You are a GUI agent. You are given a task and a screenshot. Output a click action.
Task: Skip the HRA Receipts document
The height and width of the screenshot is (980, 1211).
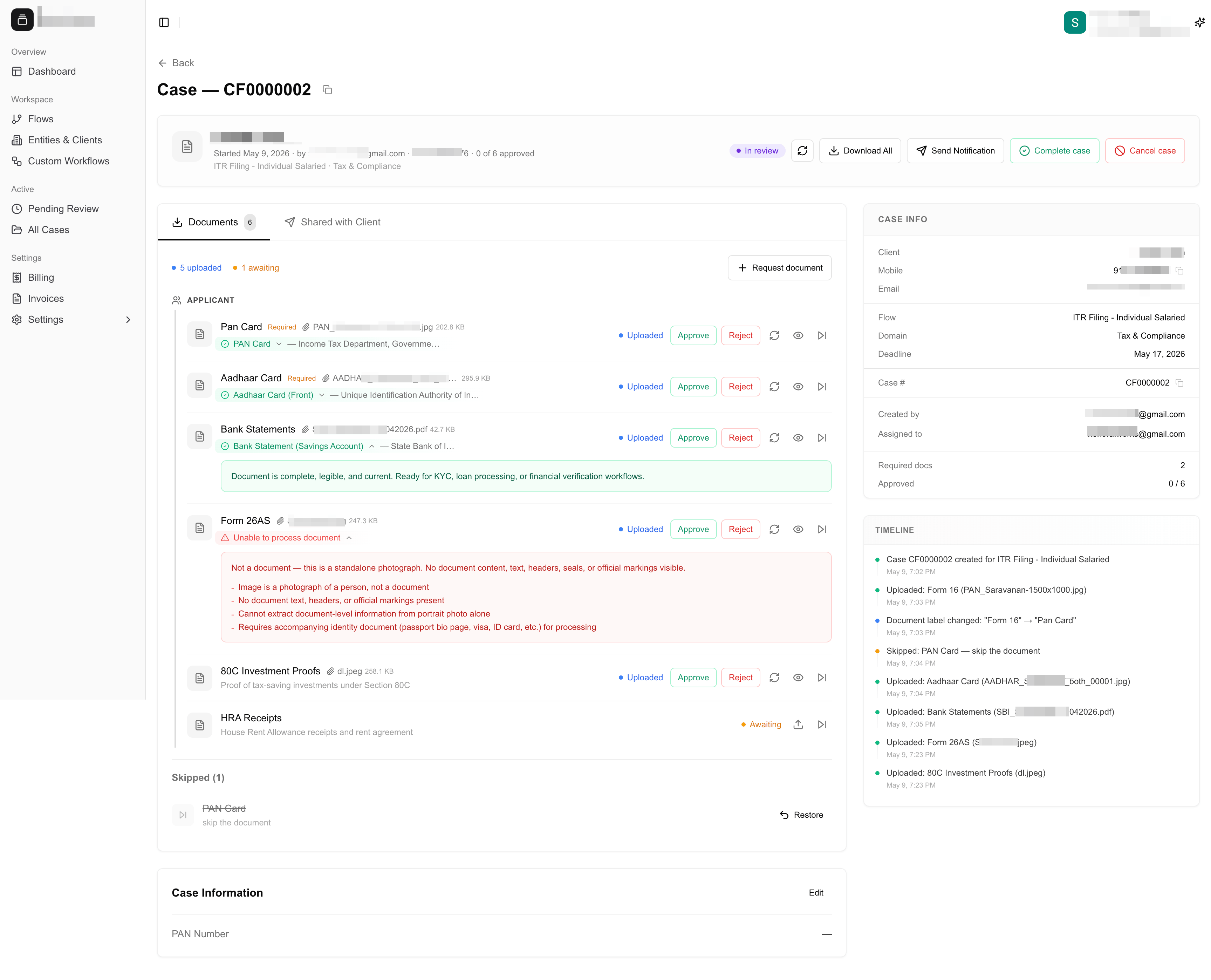822,724
